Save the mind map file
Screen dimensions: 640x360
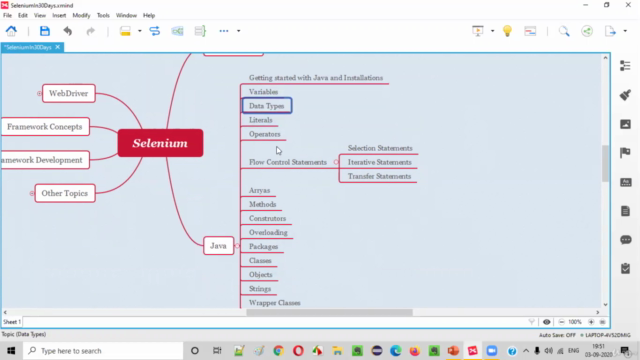pos(44,31)
